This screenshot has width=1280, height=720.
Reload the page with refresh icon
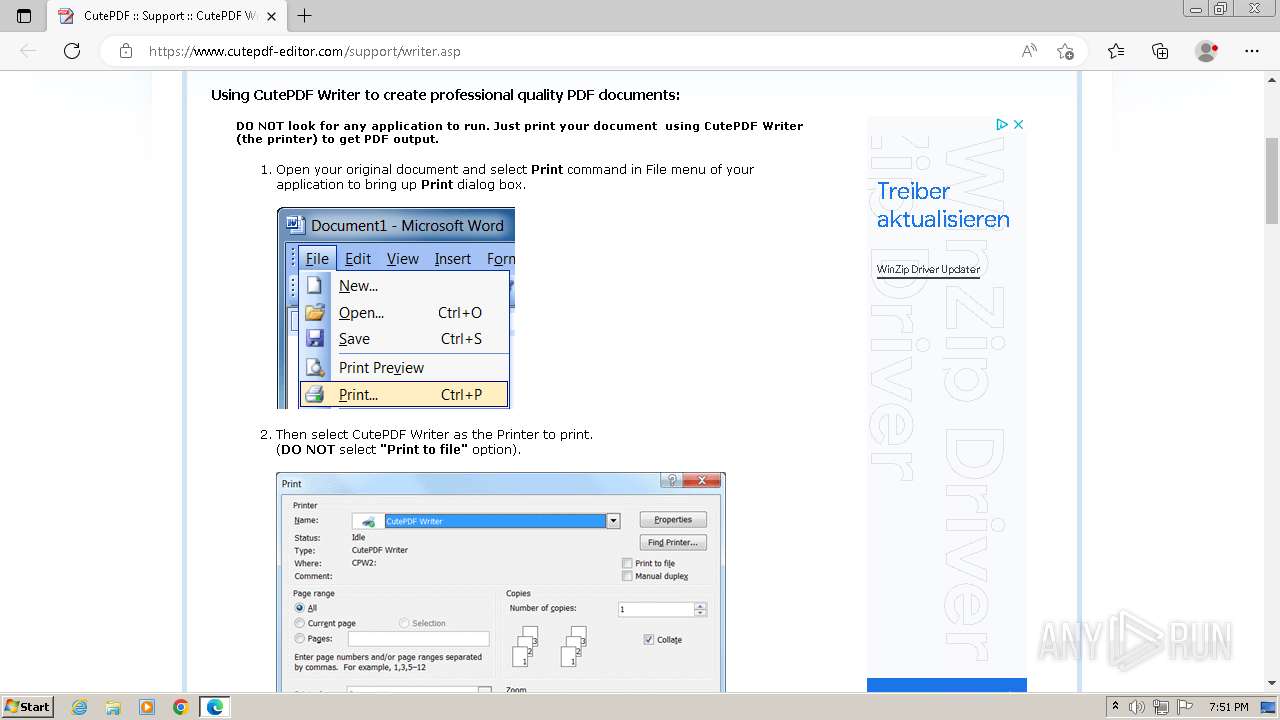tap(72, 51)
